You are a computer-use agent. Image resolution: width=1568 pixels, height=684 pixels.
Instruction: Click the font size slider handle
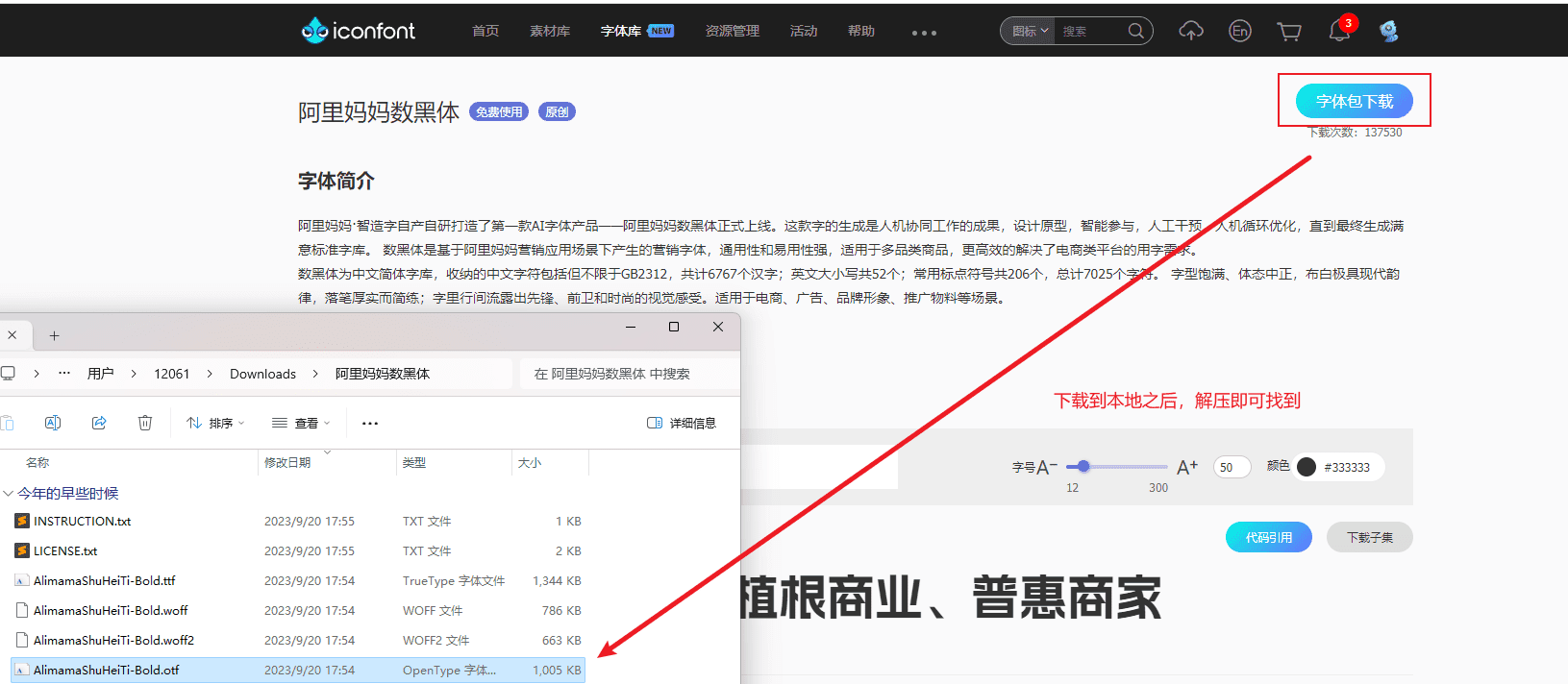coord(1083,466)
